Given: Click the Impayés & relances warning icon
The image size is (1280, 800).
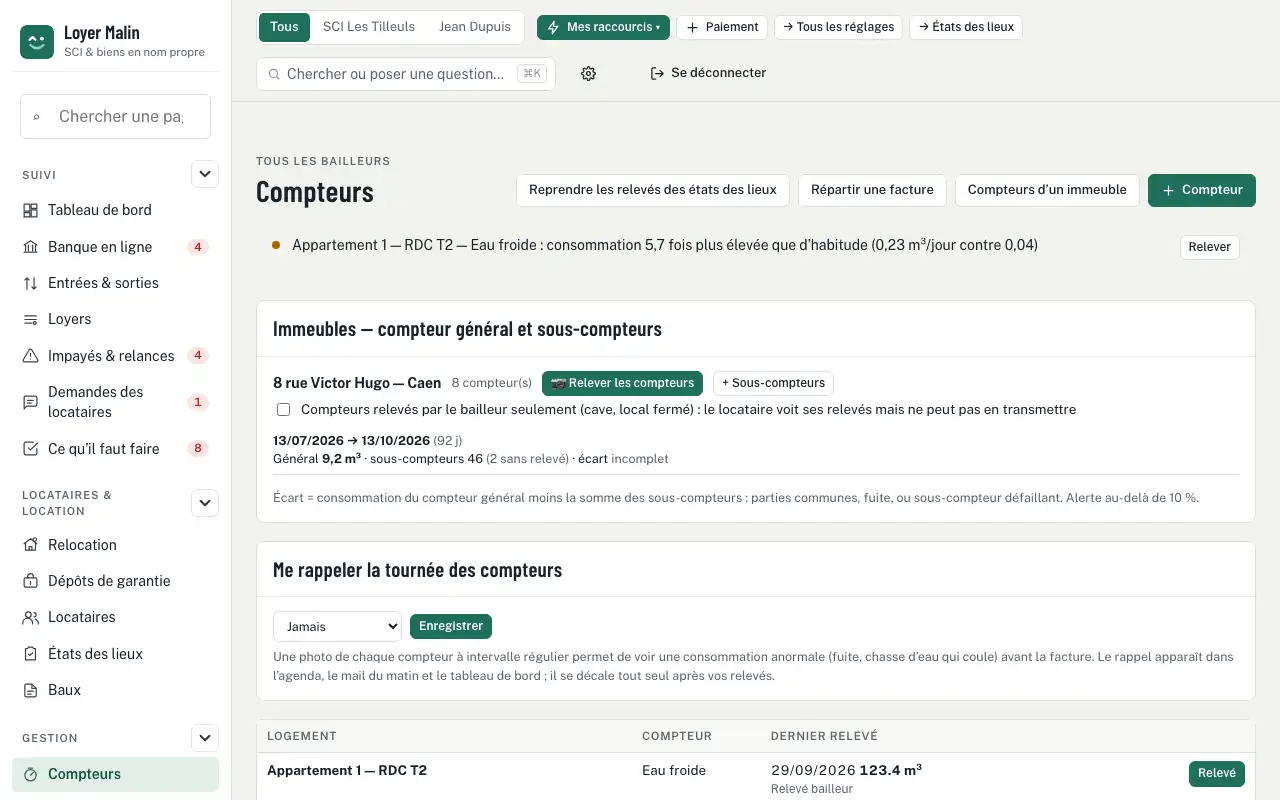Looking at the screenshot, I should pyautogui.click(x=30, y=356).
